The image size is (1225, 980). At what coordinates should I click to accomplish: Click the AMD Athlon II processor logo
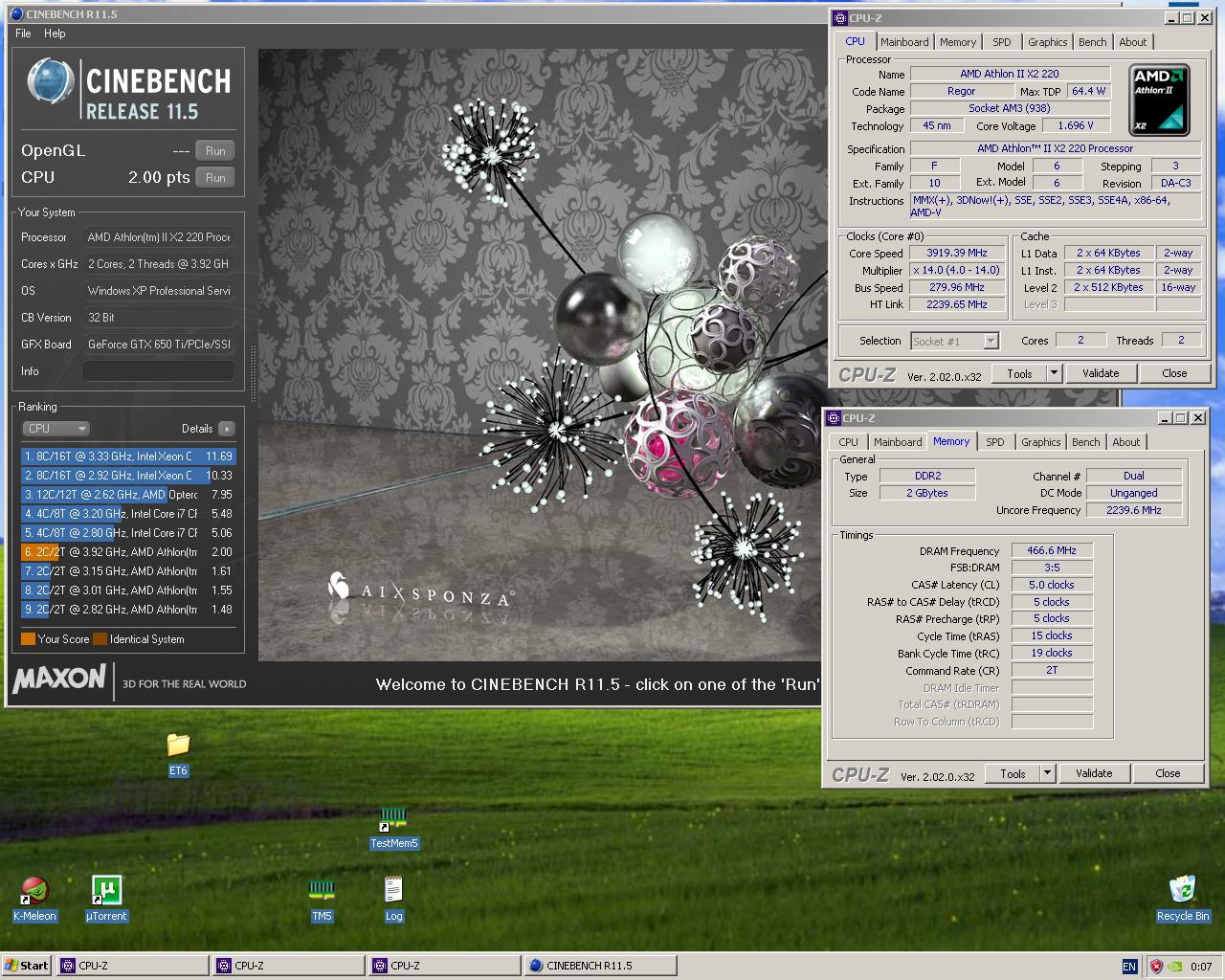(1160, 100)
